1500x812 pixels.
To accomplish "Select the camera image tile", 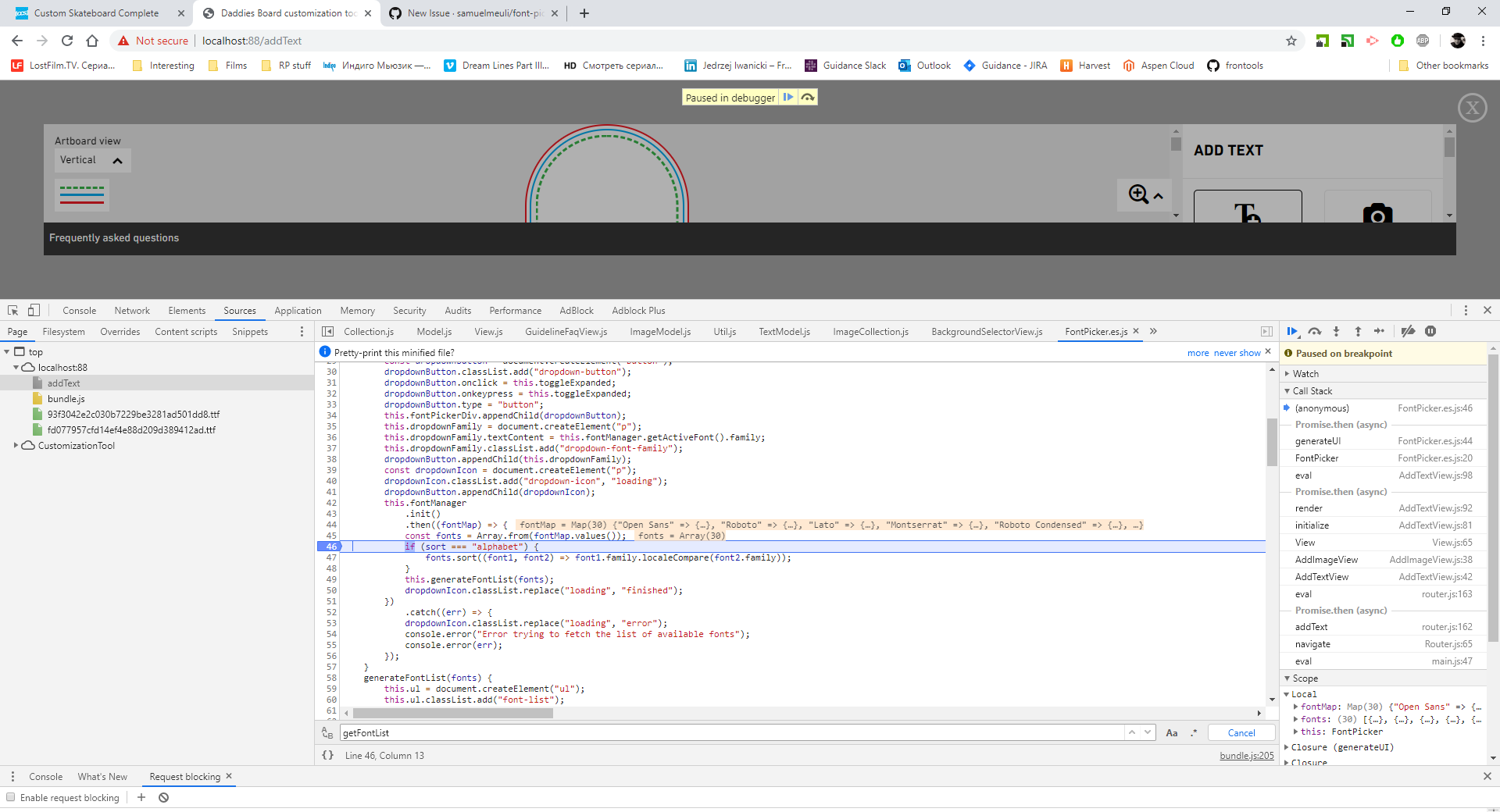I will point(1378,206).
